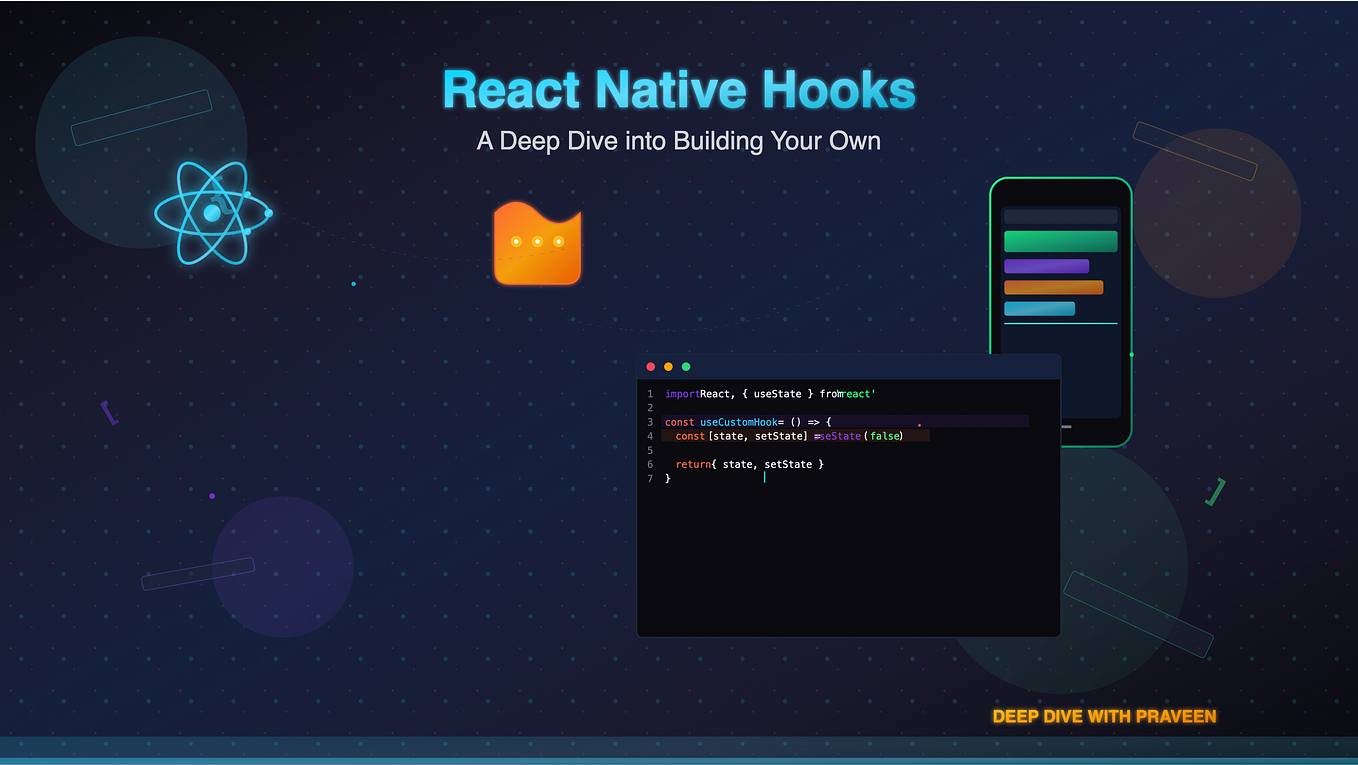Image resolution: width=1358 pixels, height=765 pixels.
Task: Click the red traffic-light dot on the code window
Action: point(651,366)
